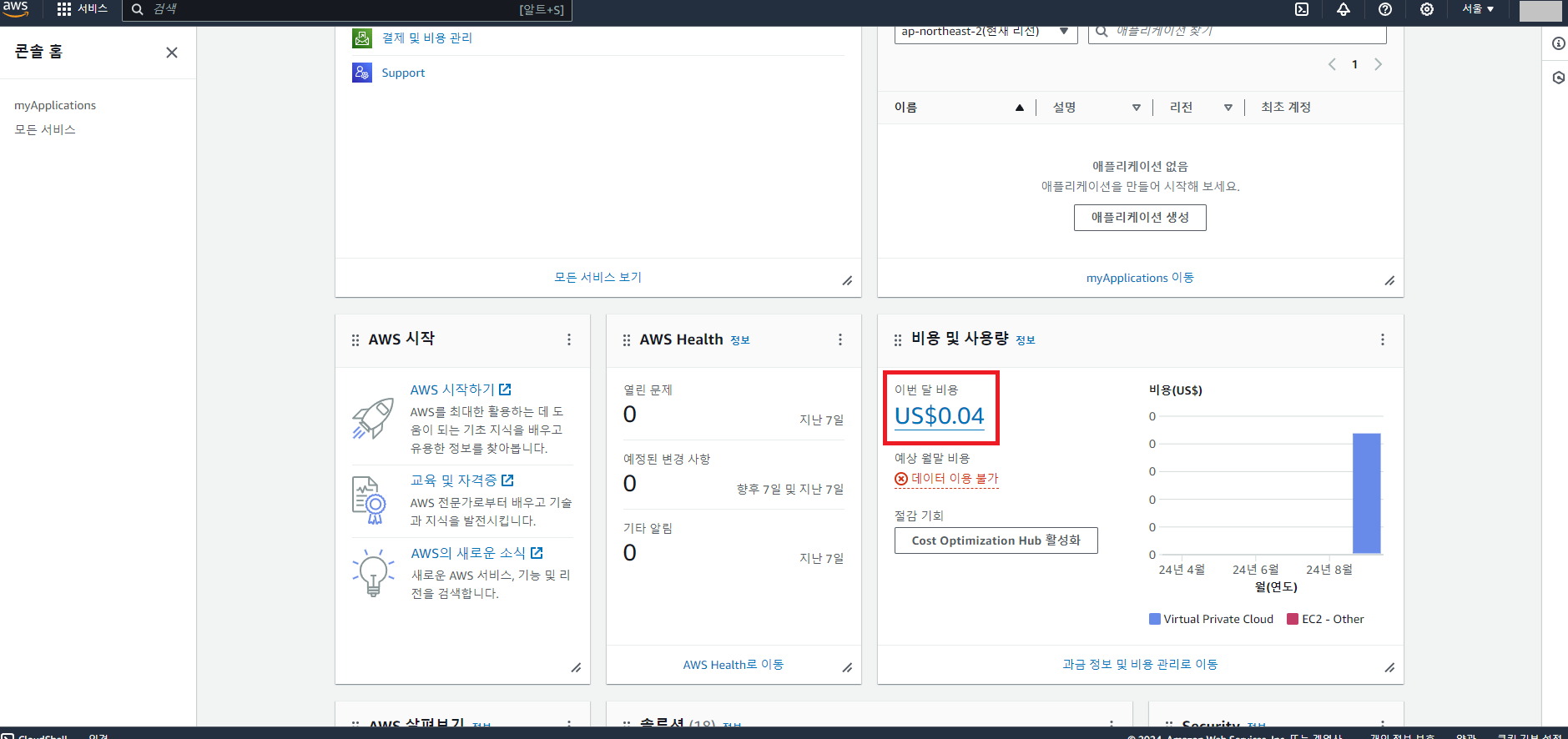The height and width of the screenshot is (739, 1568).
Task: Open 교육 및 자격증 external link
Action: click(461, 480)
